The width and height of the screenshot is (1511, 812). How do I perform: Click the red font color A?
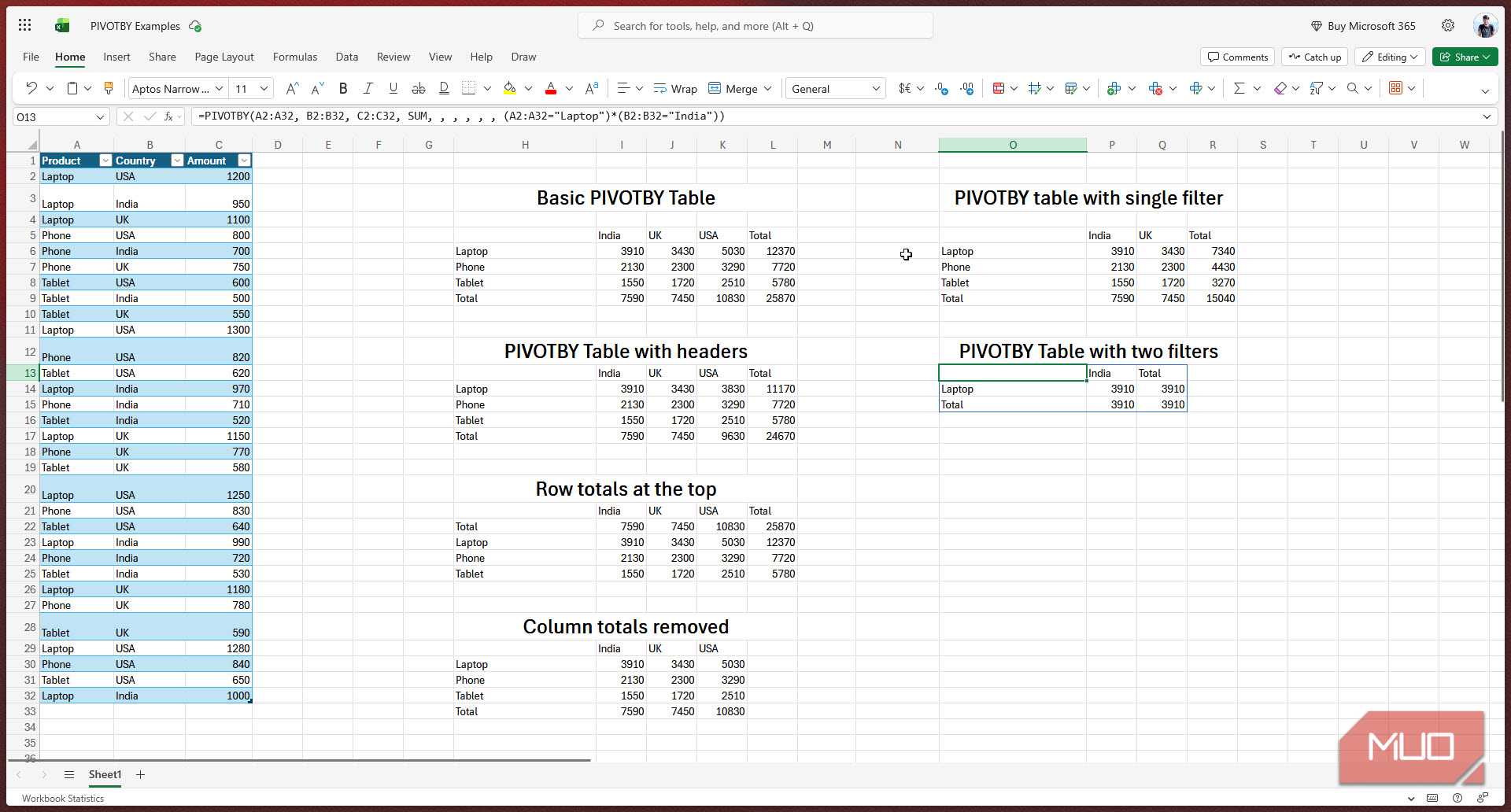click(551, 88)
